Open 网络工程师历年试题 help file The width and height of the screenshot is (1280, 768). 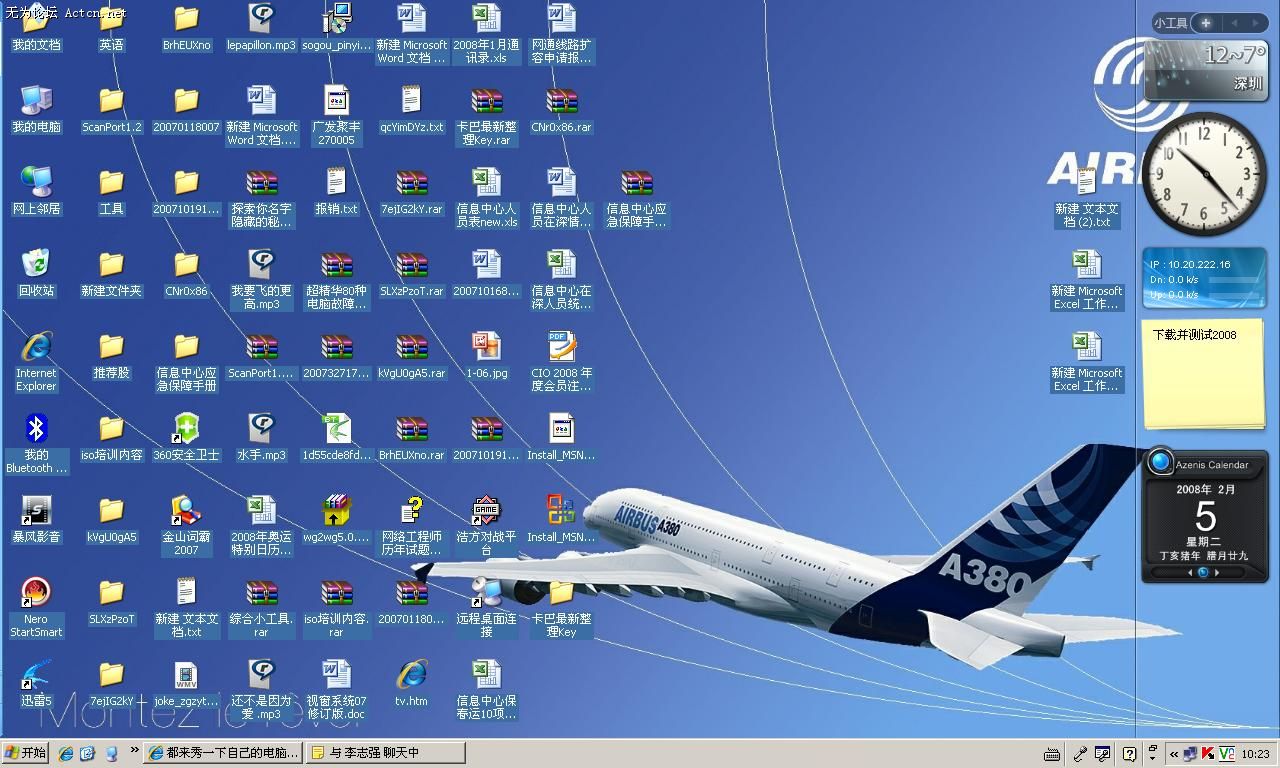pos(411,526)
